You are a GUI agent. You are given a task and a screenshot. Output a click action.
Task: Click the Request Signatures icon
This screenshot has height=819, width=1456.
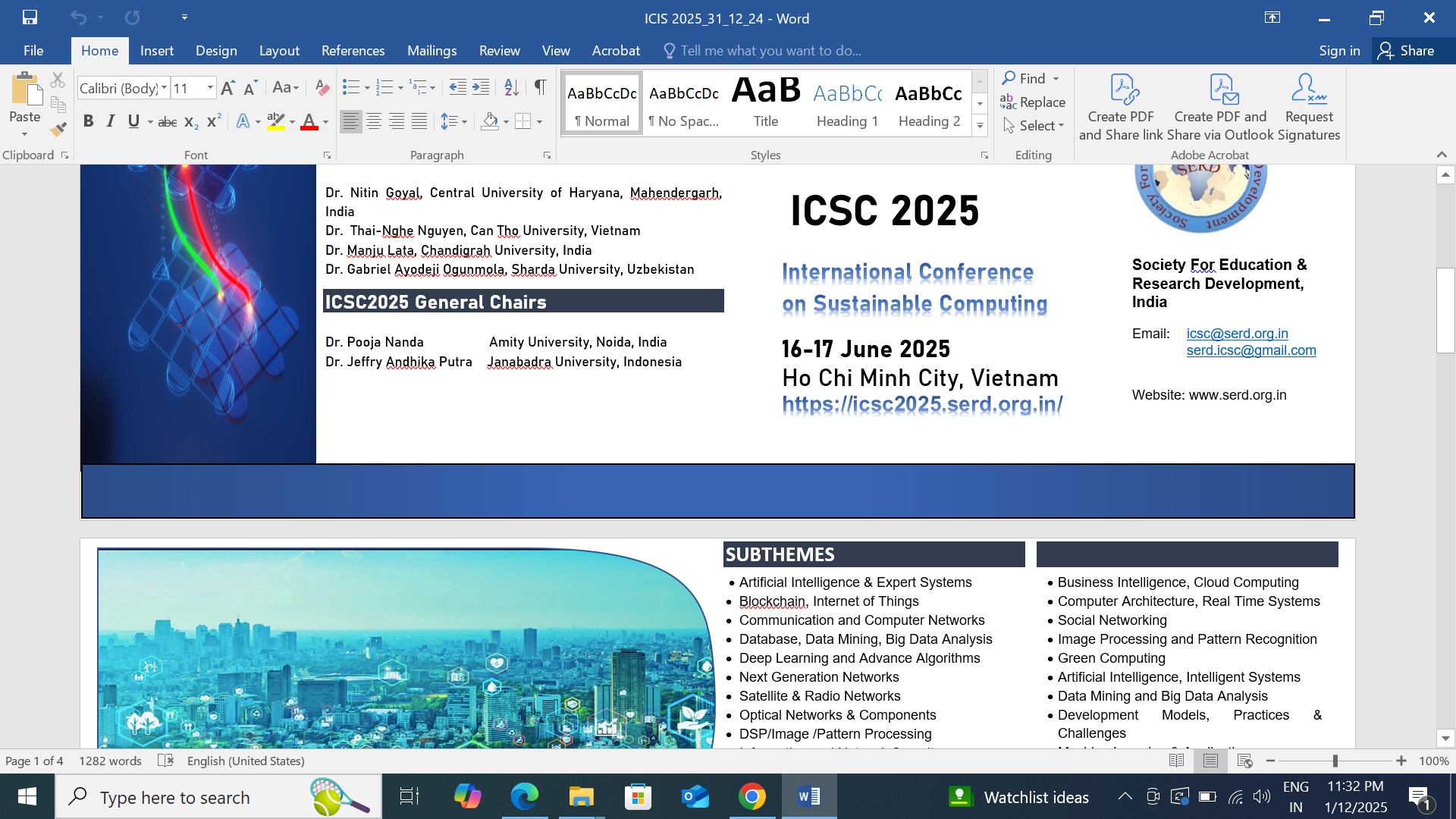point(1309,108)
